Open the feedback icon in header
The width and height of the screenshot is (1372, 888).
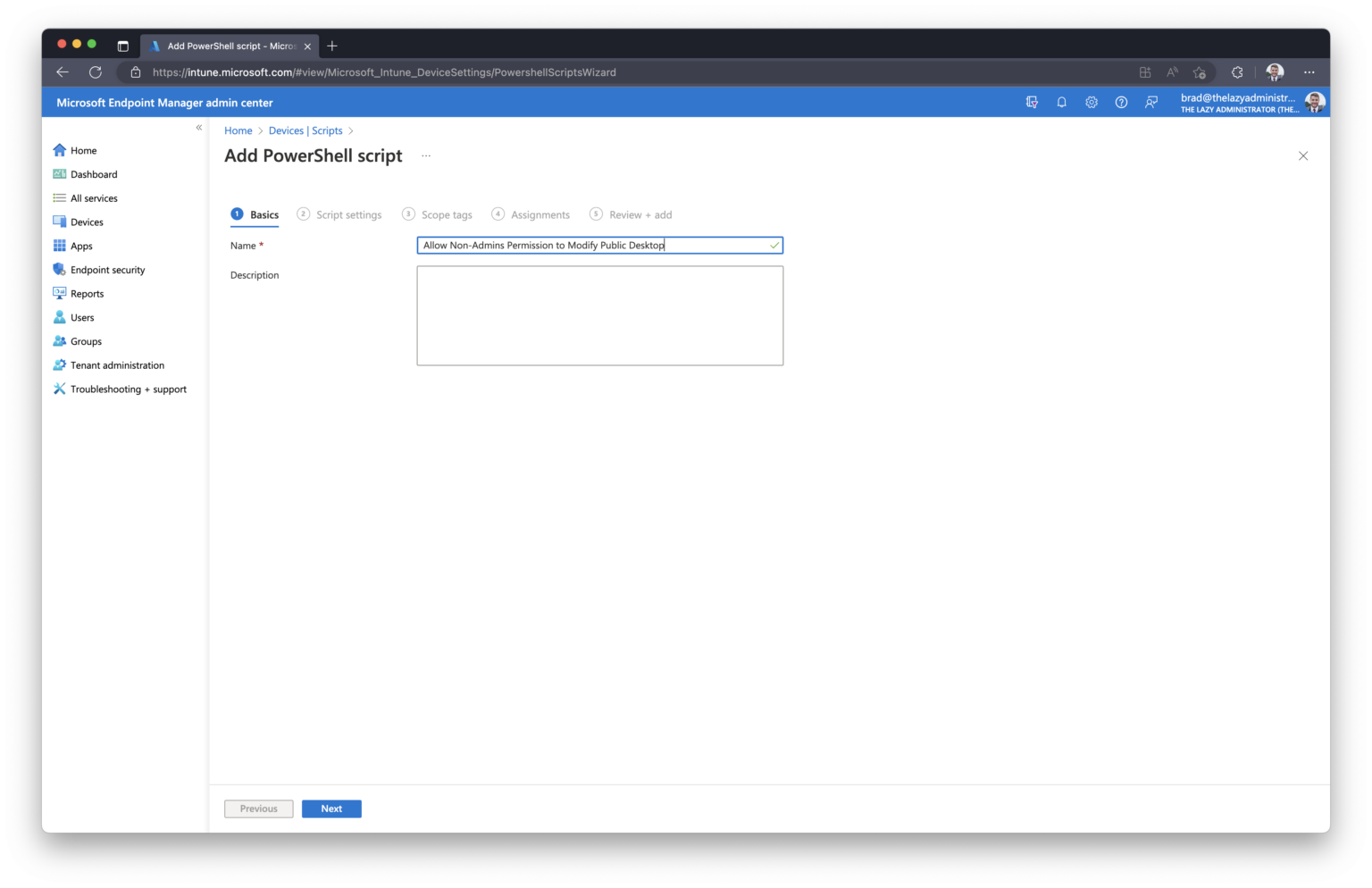pyautogui.click(x=1151, y=103)
